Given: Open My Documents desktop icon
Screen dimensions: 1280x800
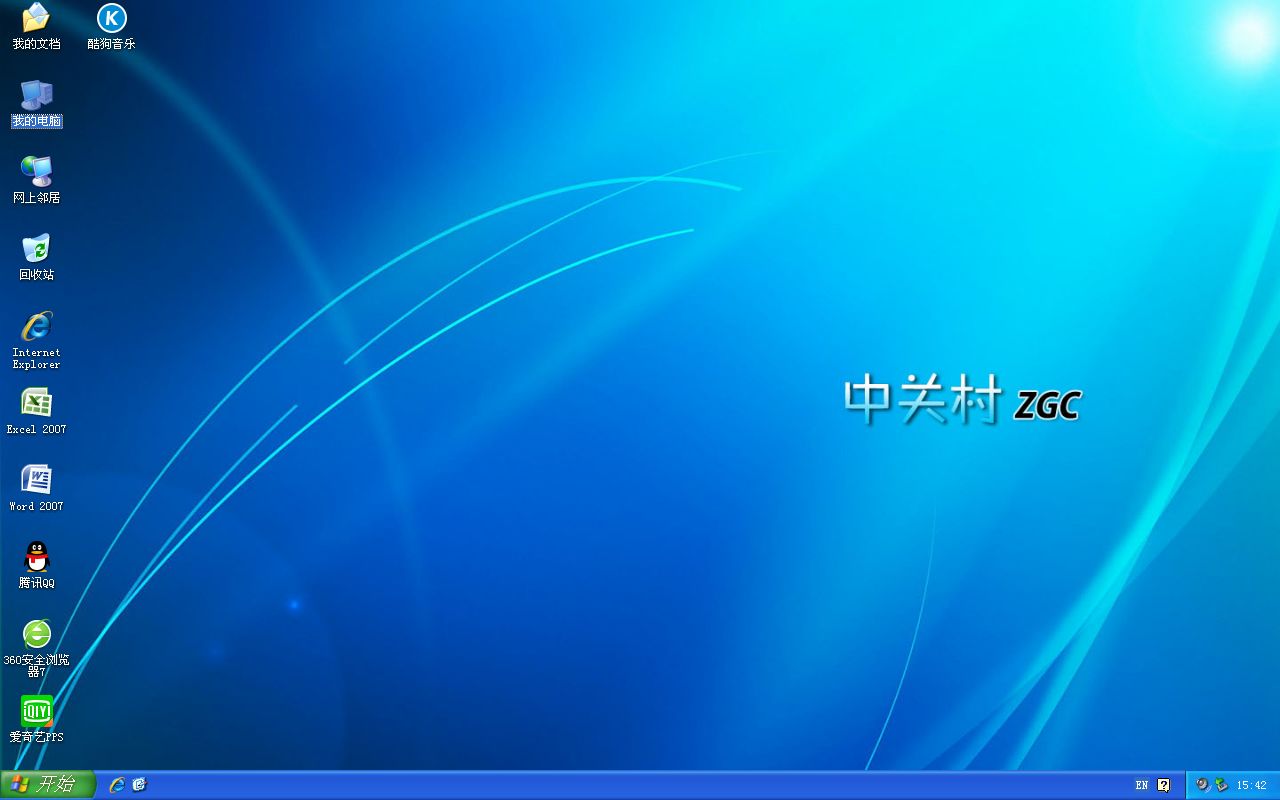Looking at the screenshot, I should click(36, 25).
